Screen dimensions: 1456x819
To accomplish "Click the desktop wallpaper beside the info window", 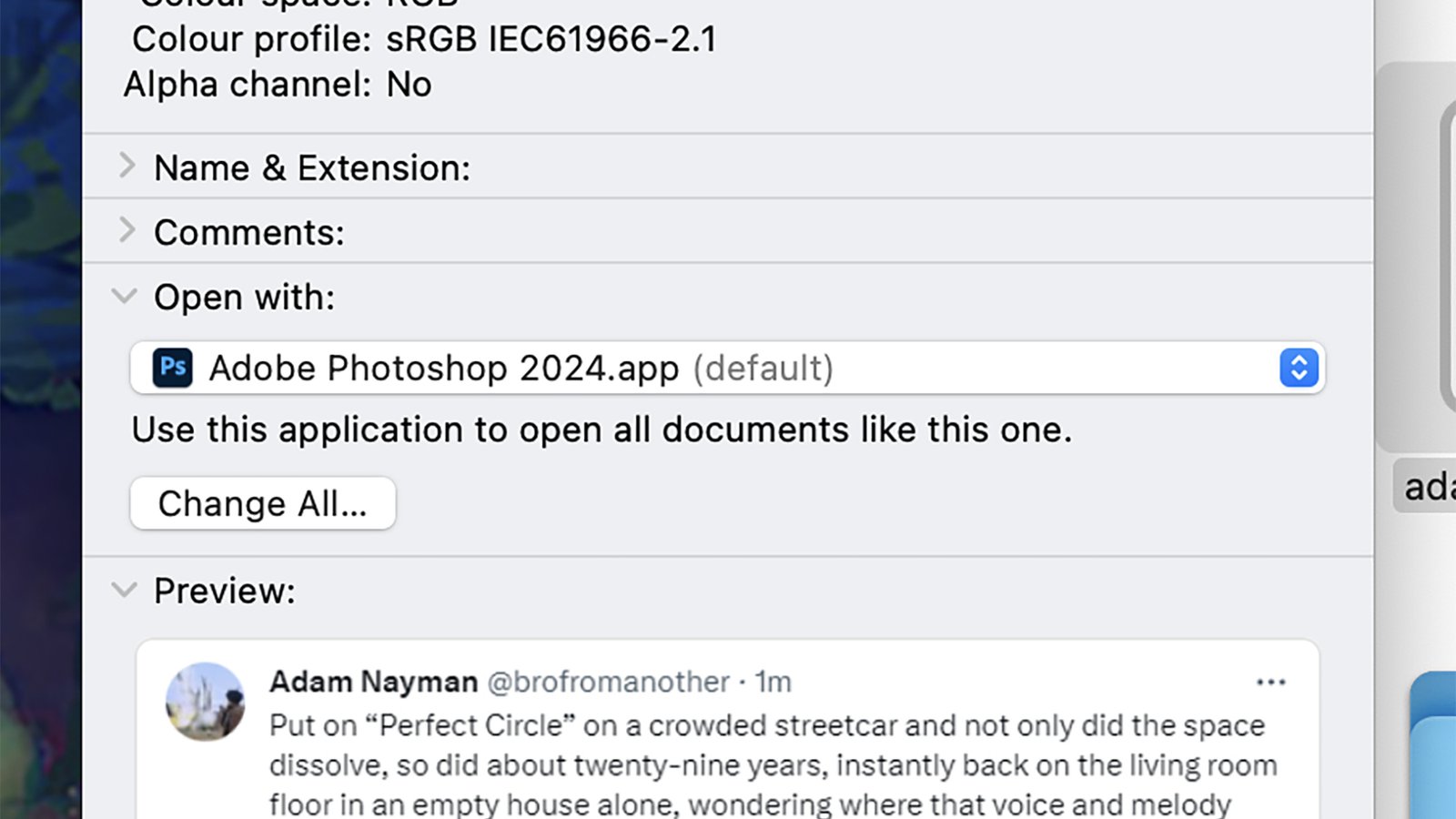I will click(x=40, y=409).
